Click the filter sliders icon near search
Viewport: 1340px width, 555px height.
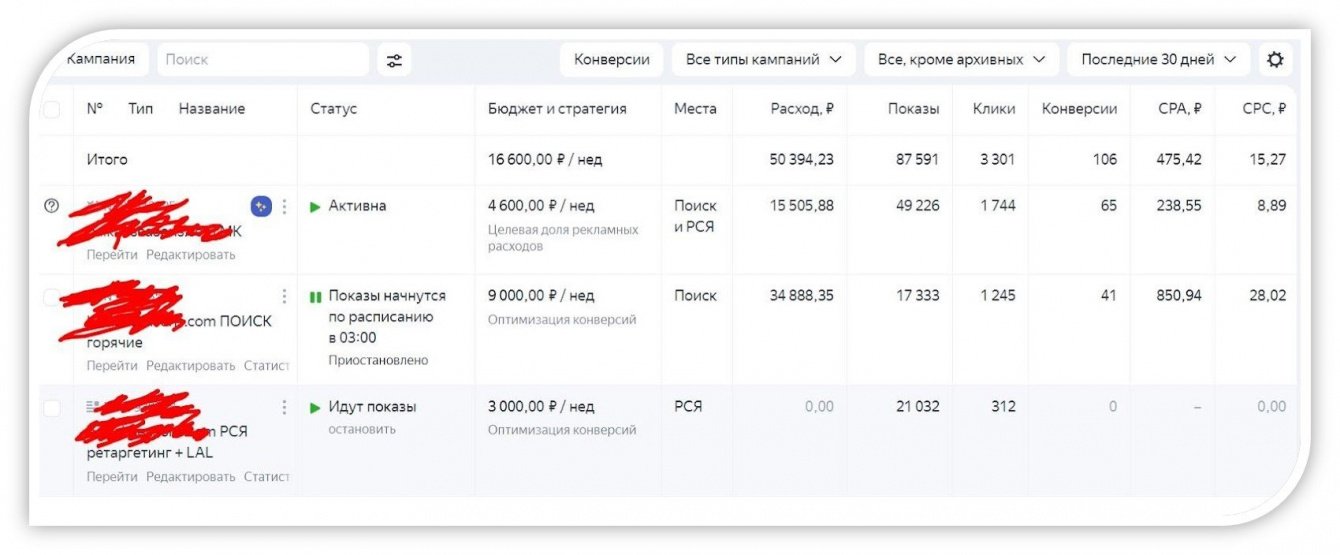(x=394, y=60)
